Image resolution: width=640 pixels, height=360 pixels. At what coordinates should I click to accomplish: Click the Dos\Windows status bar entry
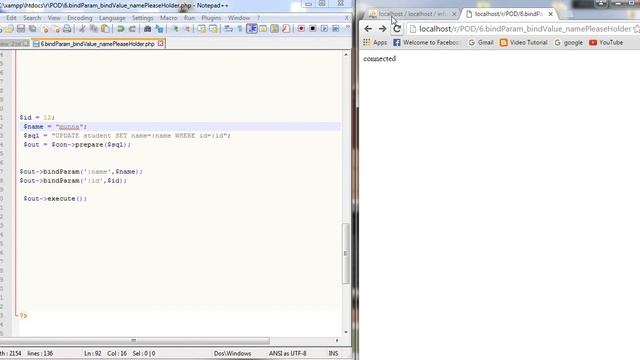pyautogui.click(x=232, y=353)
